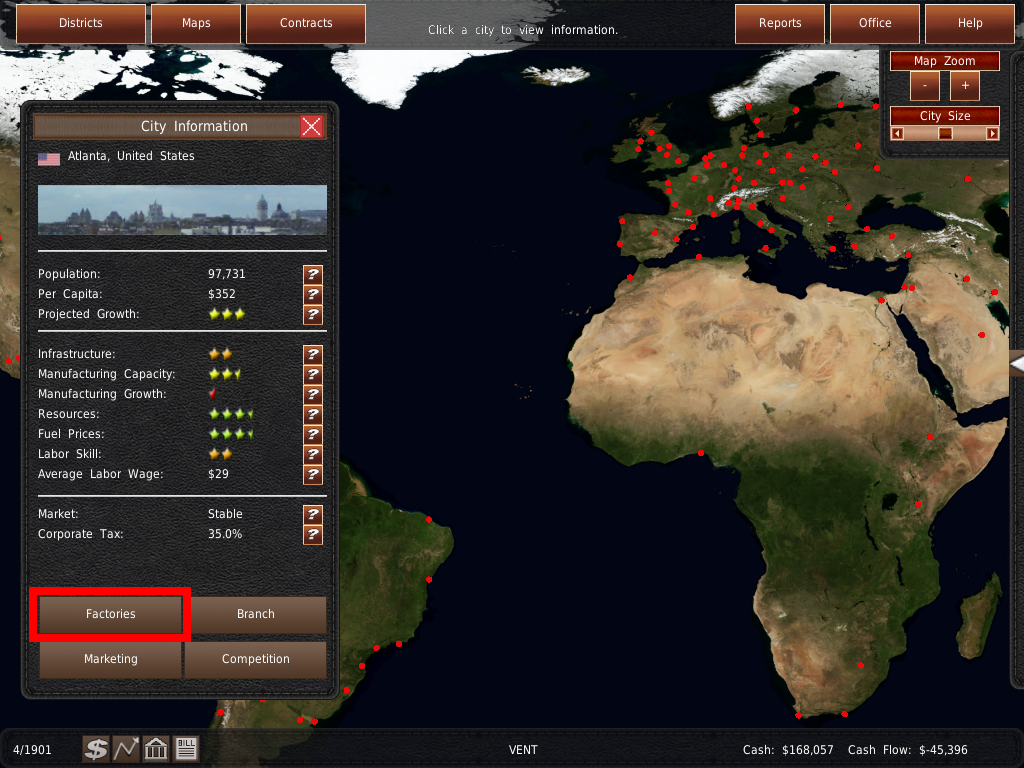Click the question mark beside Fuel Prices
Viewport: 1024px width, 768px height.
(x=313, y=434)
